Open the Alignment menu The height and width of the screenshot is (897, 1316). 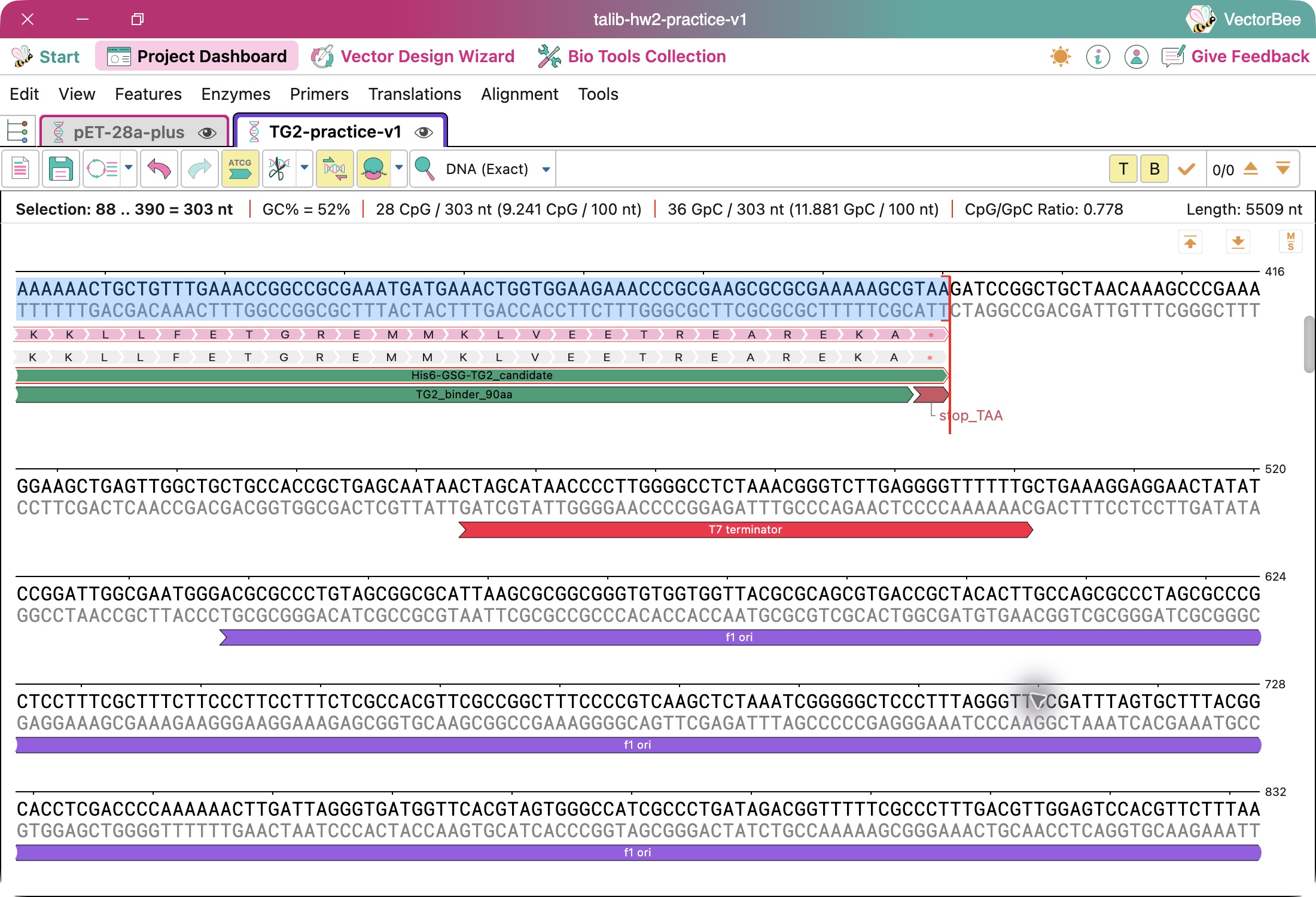(x=519, y=94)
